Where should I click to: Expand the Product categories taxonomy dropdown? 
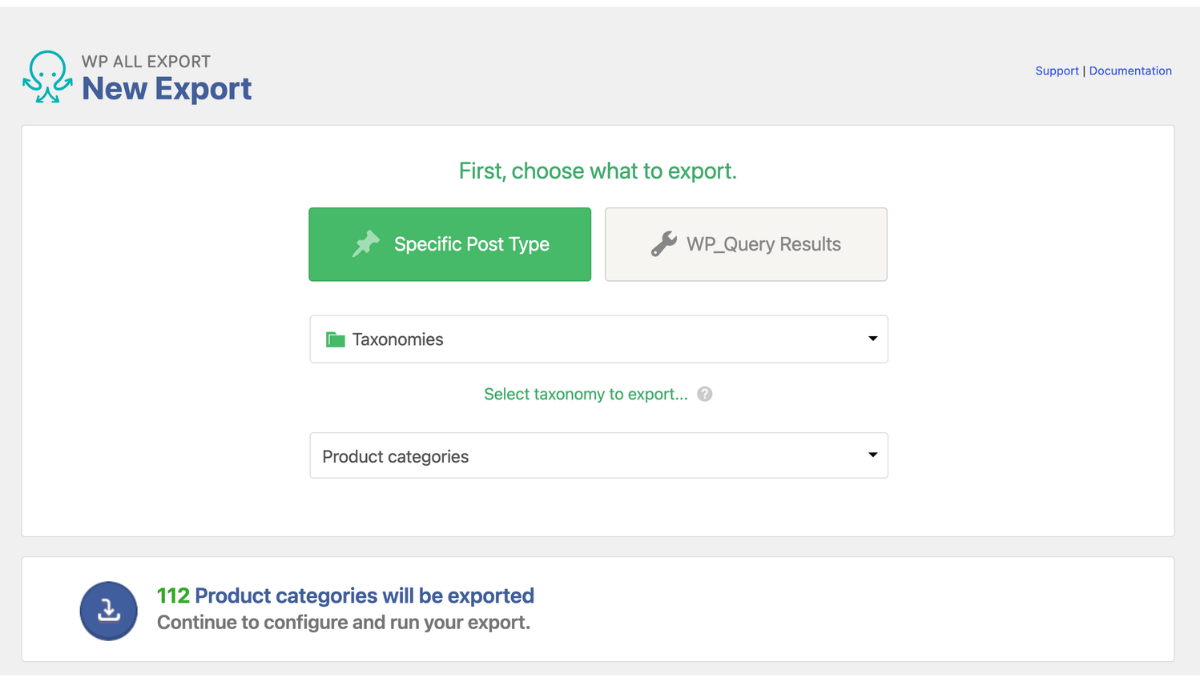pyautogui.click(x=599, y=456)
